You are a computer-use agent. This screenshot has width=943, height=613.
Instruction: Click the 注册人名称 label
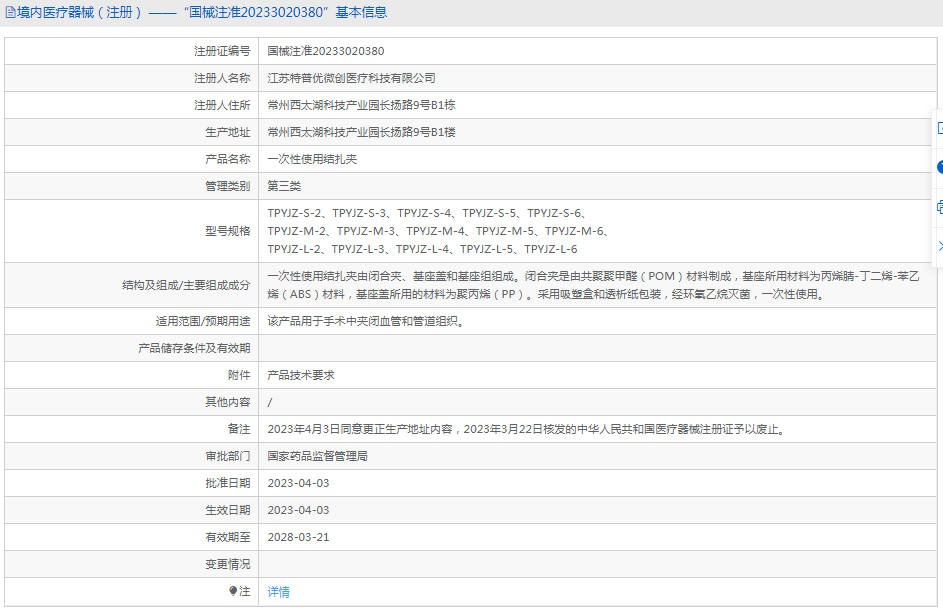point(222,78)
